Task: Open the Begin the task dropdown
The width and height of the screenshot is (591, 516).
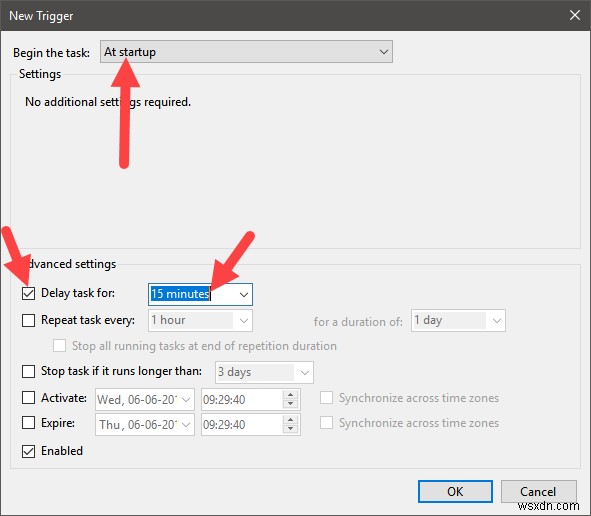Action: pyautogui.click(x=246, y=52)
